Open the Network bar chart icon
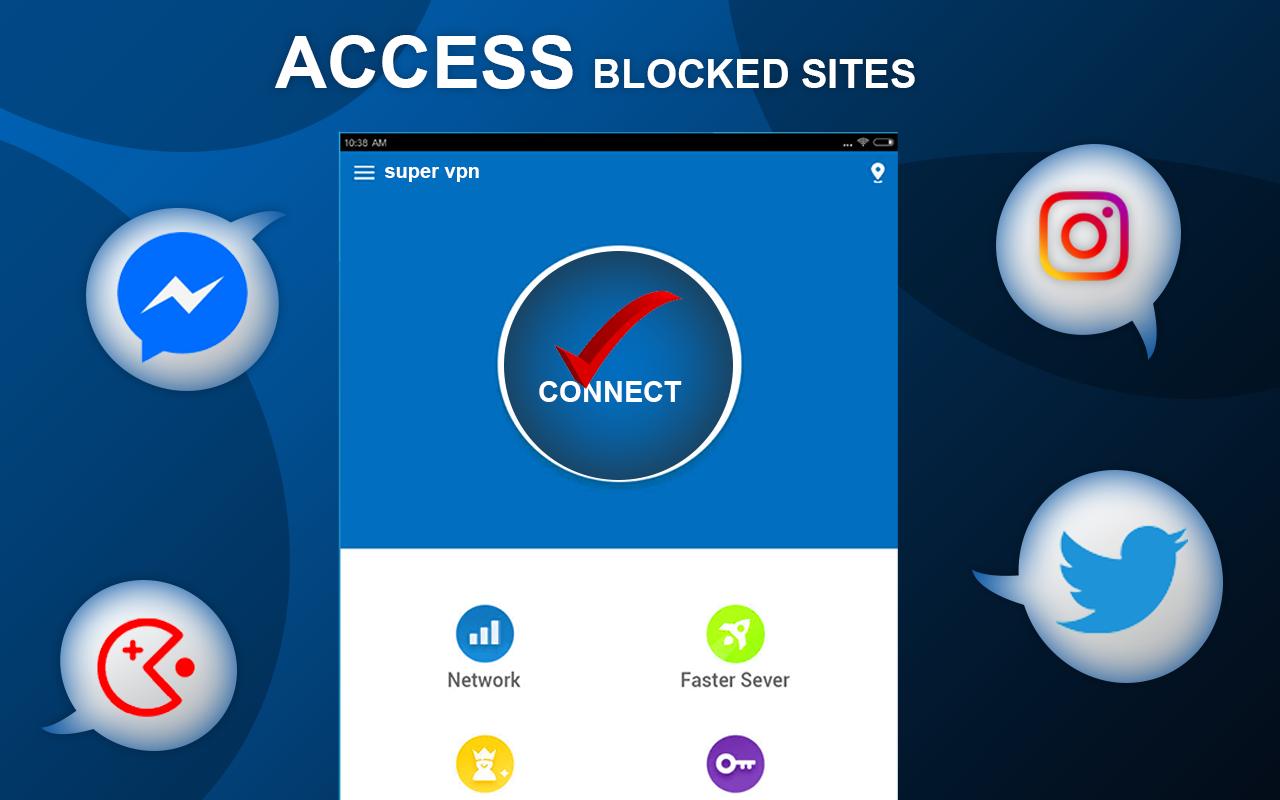The image size is (1280, 800). point(485,634)
